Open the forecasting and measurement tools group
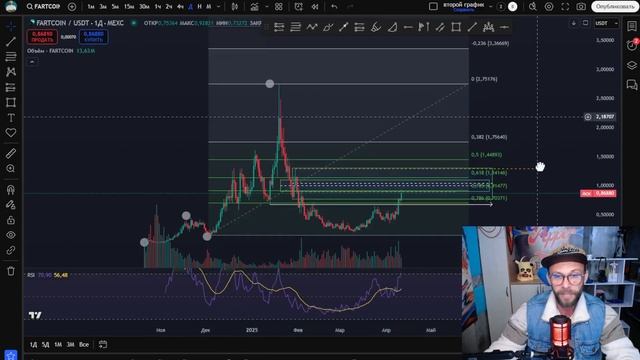The width and height of the screenshot is (640, 360). (x=11, y=87)
